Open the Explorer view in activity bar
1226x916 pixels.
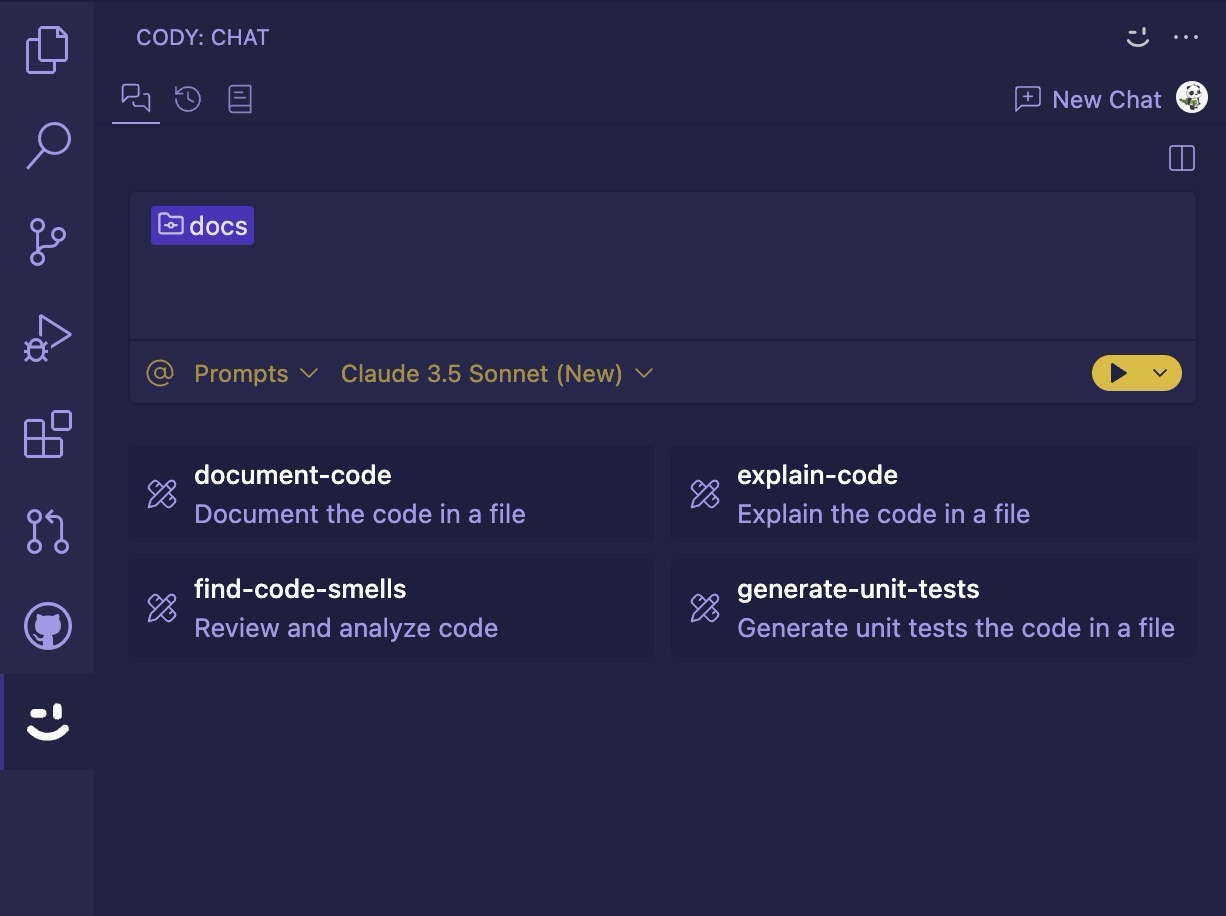pos(47,50)
